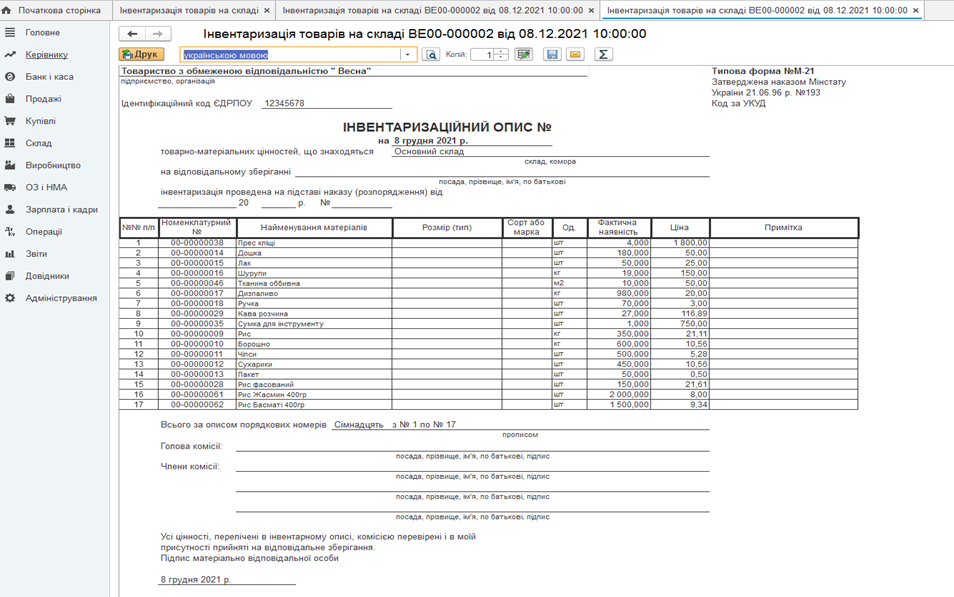Click the save to disk icon
The image size is (954, 597).
point(552,55)
